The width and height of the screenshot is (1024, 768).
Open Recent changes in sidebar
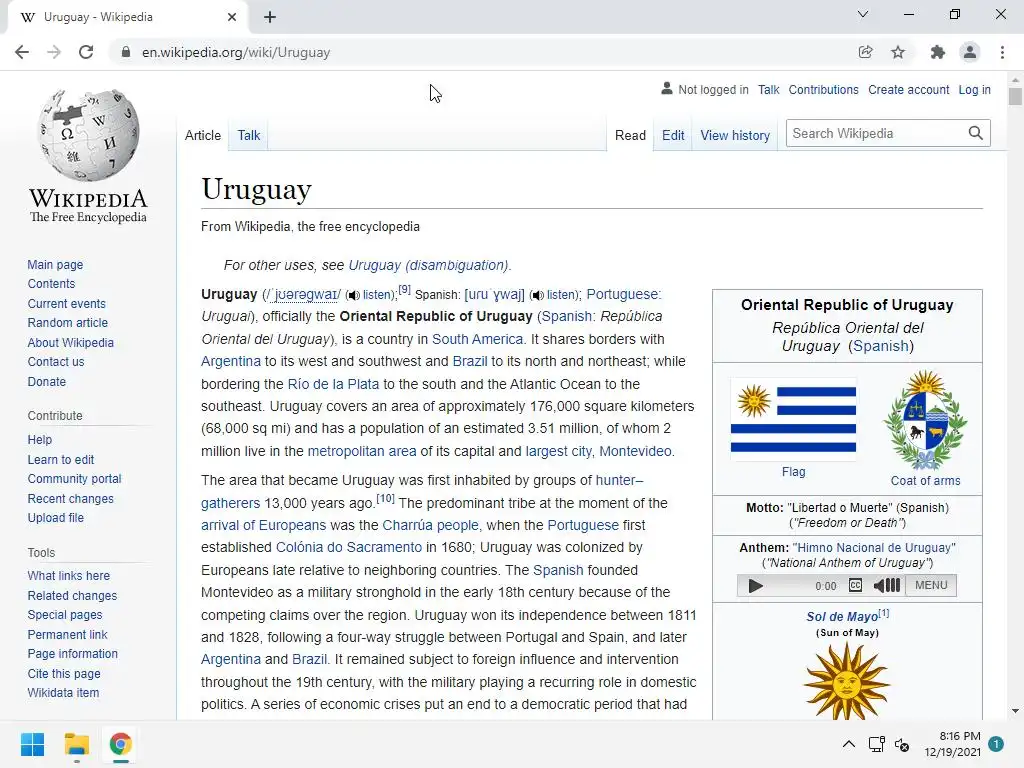coord(71,498)
